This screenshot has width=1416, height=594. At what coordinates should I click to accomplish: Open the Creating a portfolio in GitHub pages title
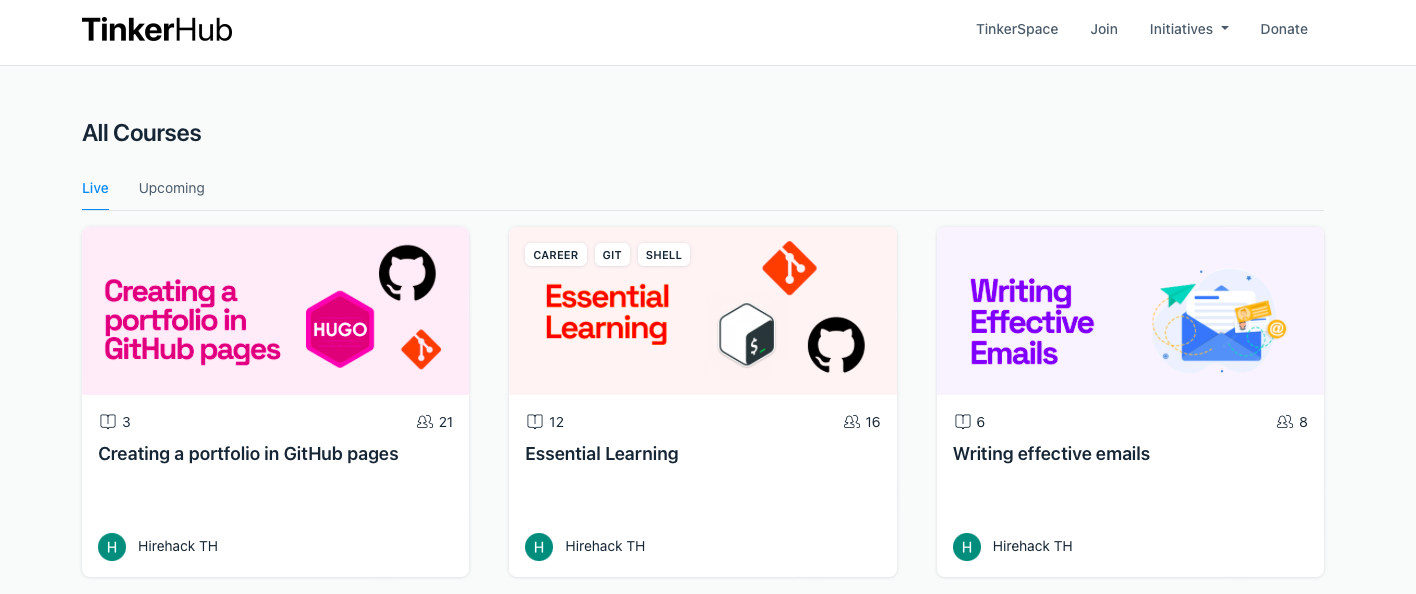[248, 454]
